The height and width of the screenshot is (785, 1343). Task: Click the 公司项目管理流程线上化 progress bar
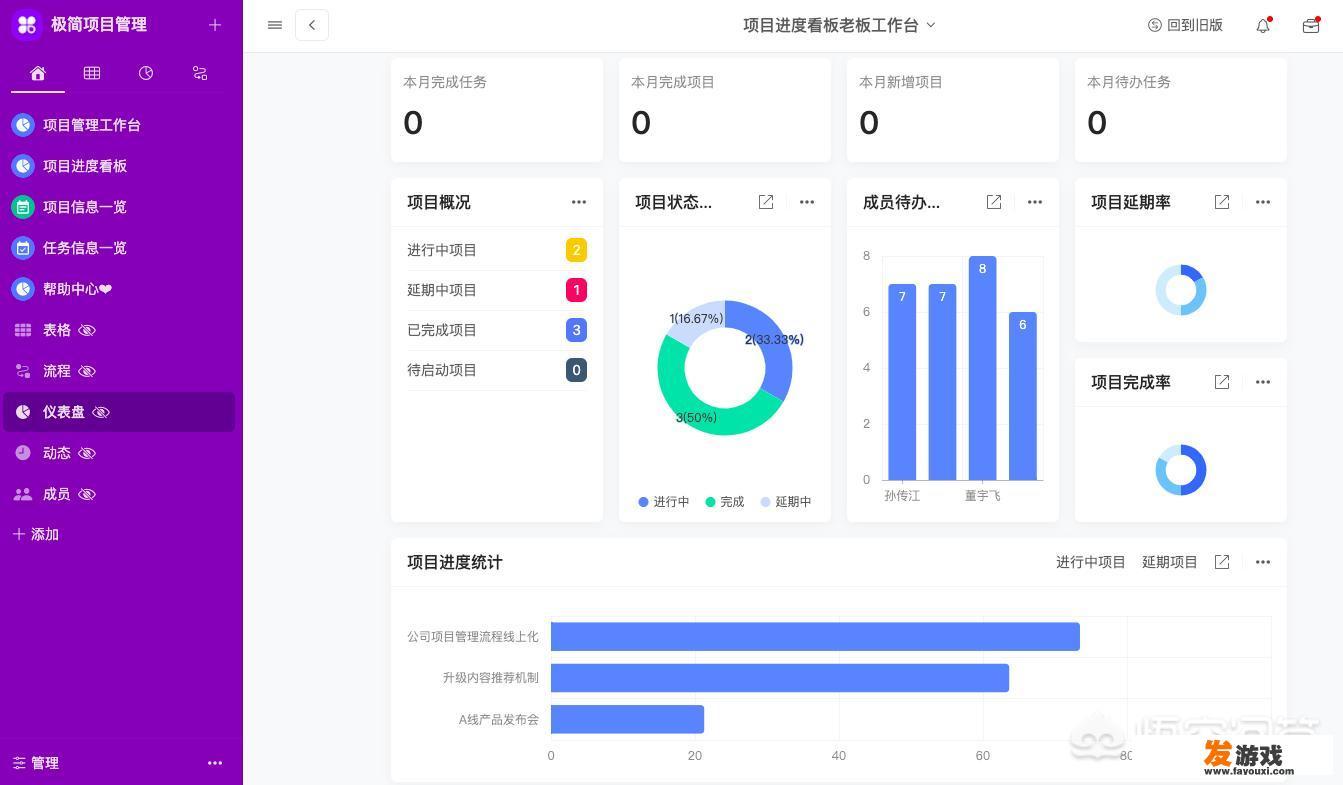pos(815,637)
